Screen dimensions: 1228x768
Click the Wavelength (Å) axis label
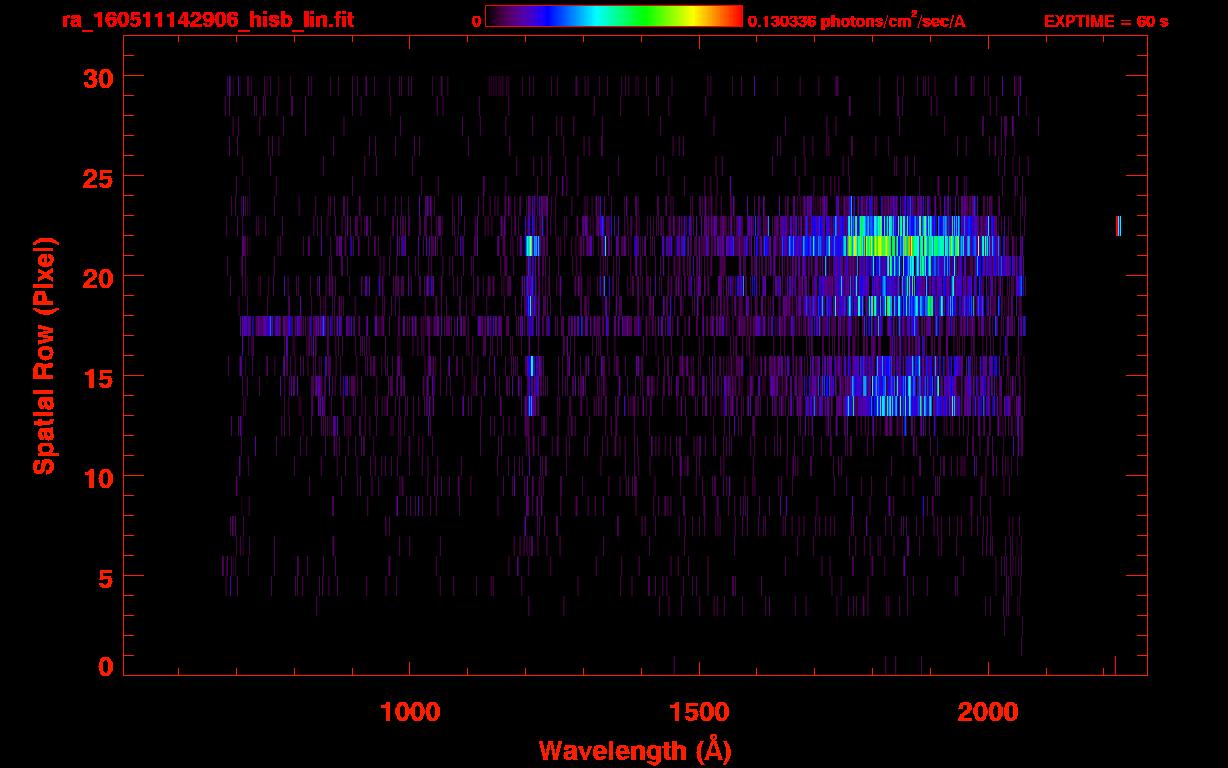pyautogui.click(x=634, y=750)
